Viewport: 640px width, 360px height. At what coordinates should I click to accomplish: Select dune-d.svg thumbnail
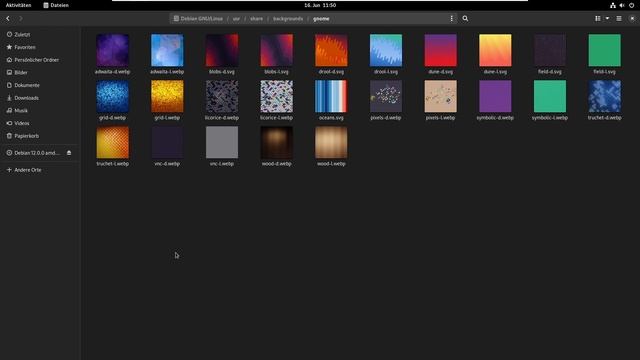point(441,50)
